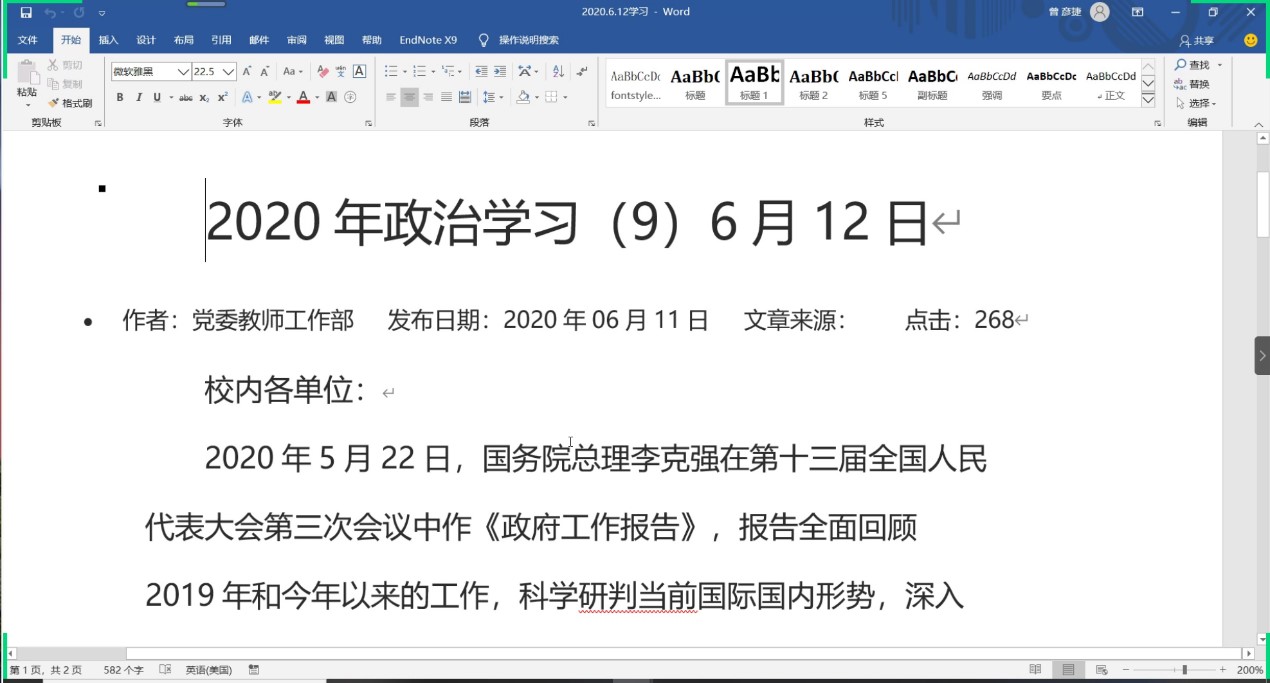1270x683 pixels.
Task: Open the font size dropdown showing 22.5
Action: (x=229, y=72)
